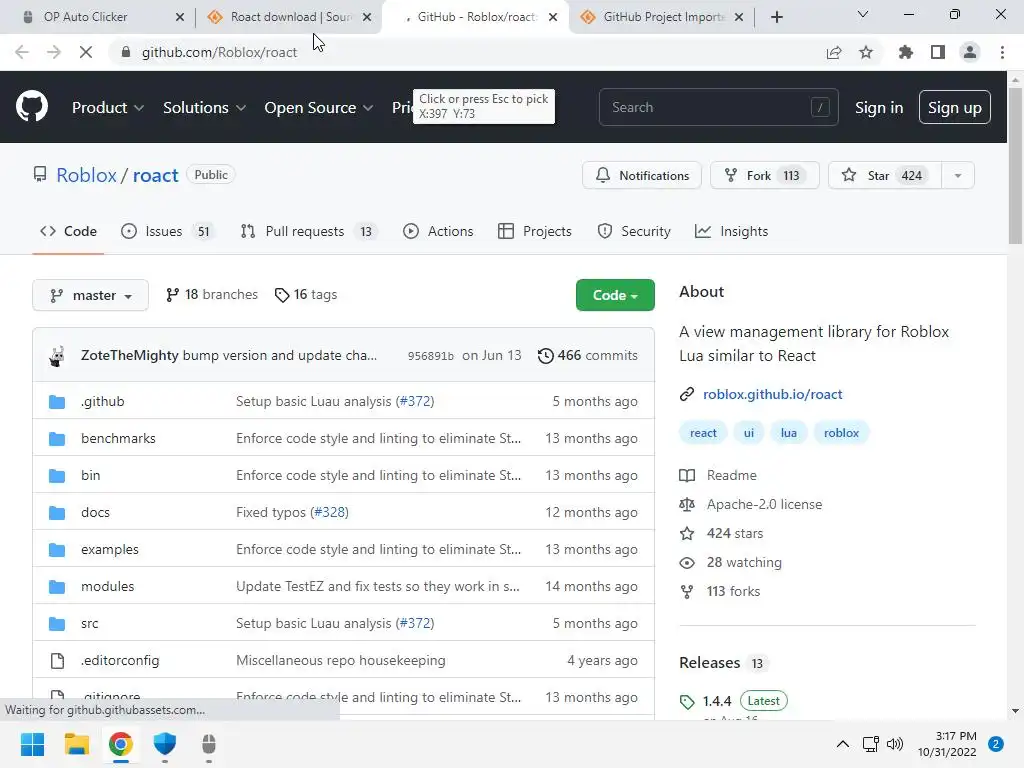Open the Issues tab
Image resolution: width=1024 pixels, height=768 pixels.
pyautogui.click(x=167, y=231)
